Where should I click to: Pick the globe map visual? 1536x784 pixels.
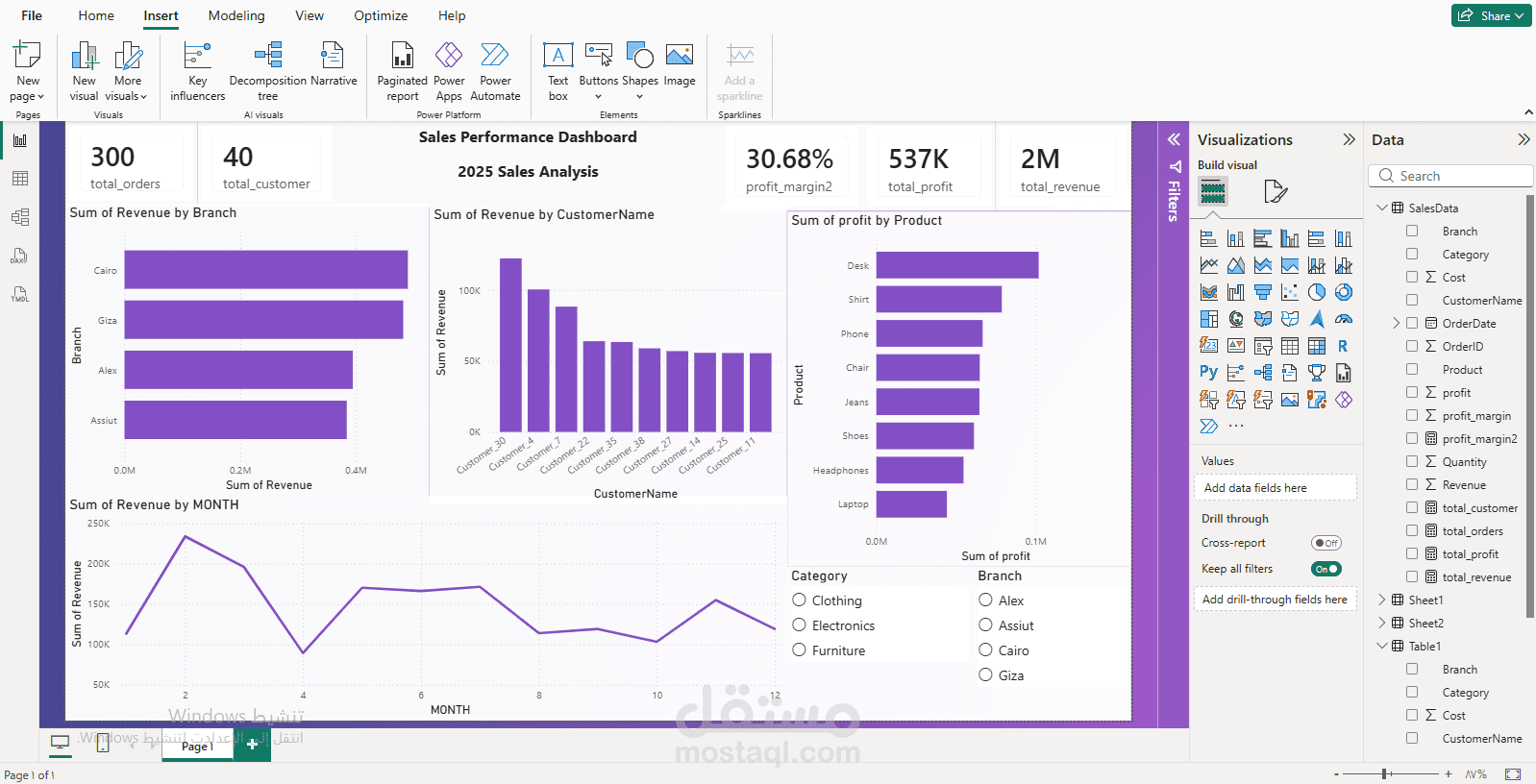[x=1236, y=319]
